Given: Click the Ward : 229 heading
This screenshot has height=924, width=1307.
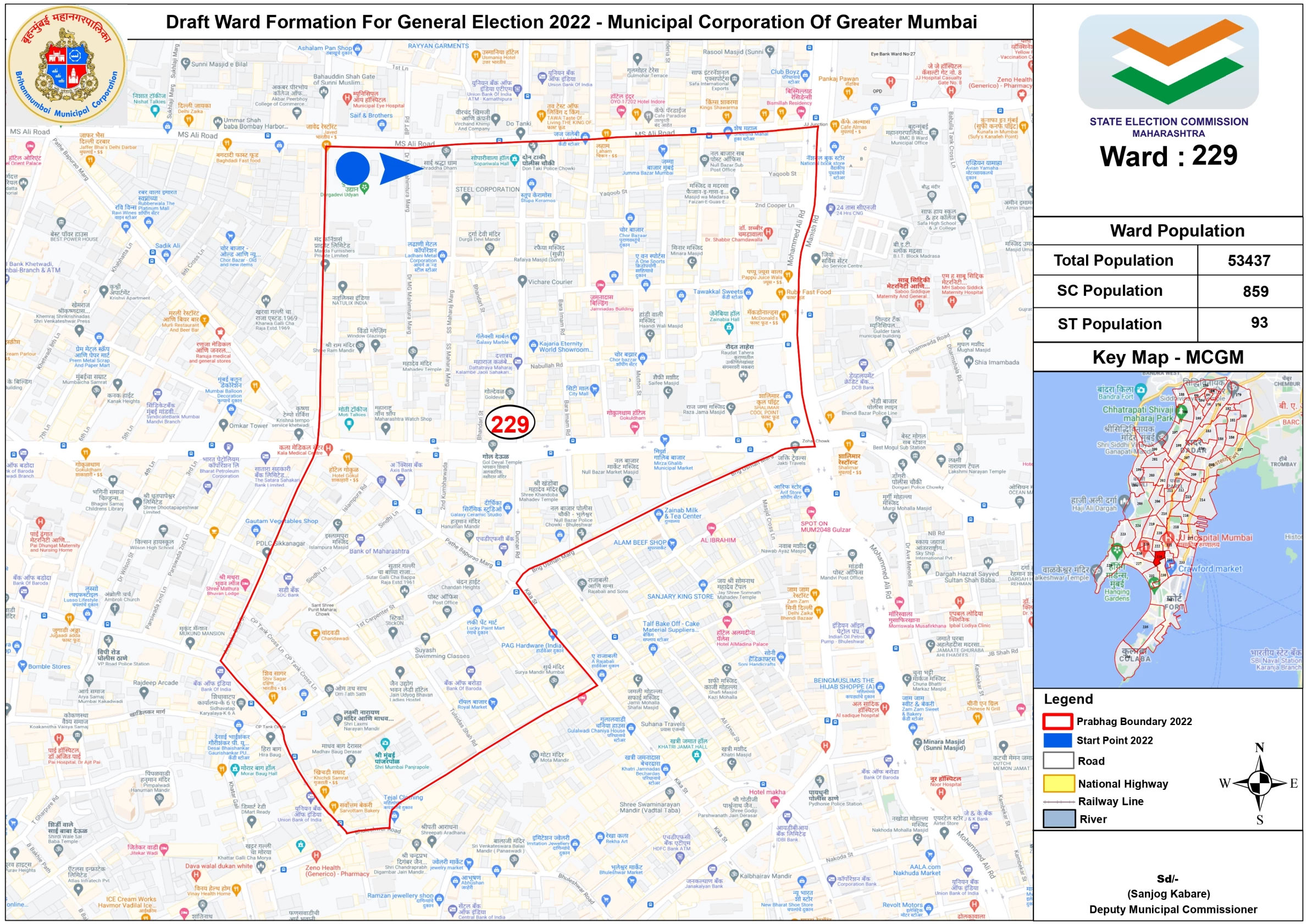Looking at the screenshot, I should 1168,156.
